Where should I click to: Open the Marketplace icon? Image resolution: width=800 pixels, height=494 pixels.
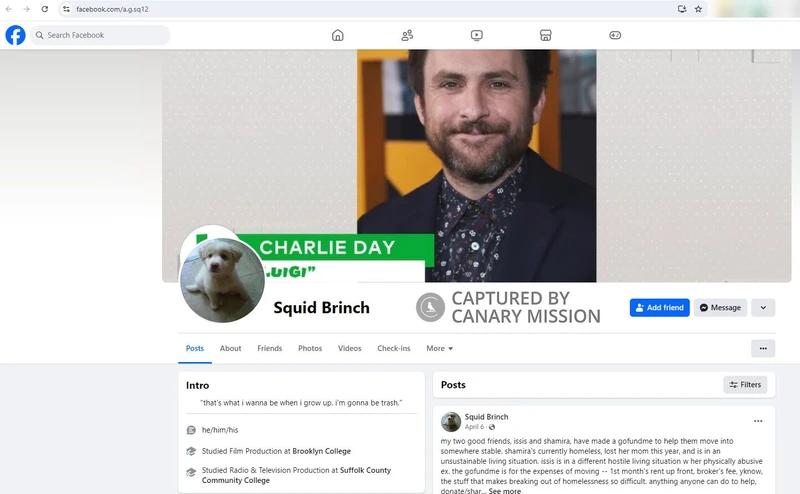[546, 35]
